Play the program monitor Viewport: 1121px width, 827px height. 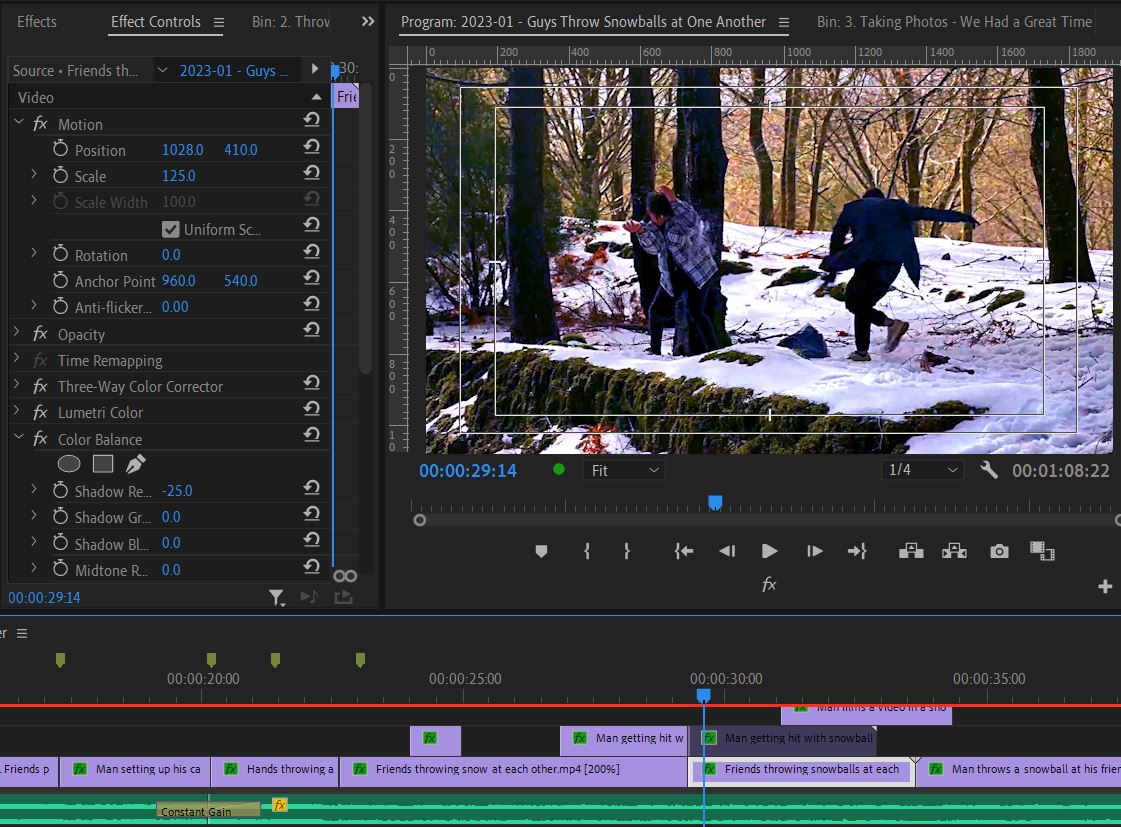769,551
